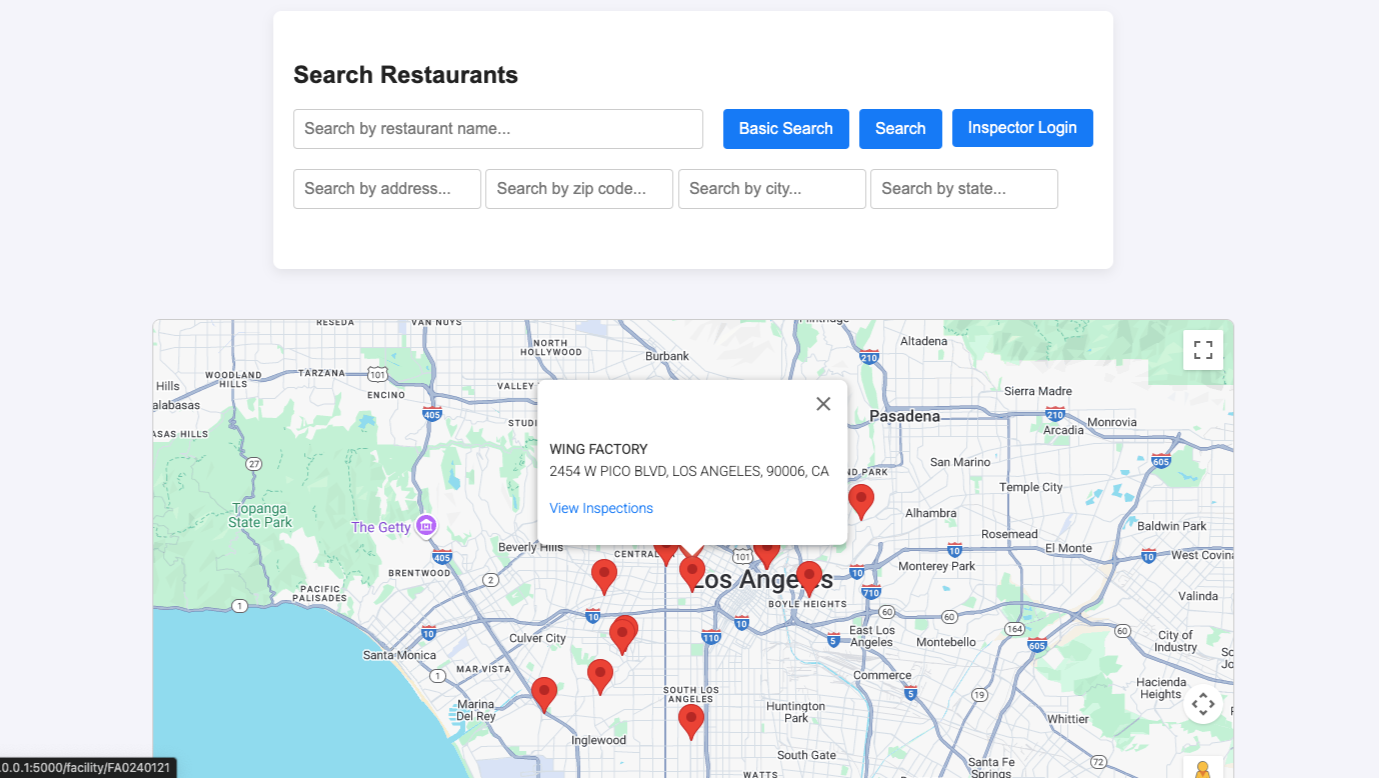Select the red marker below Beverly Hills label
This screenshot has width=1379, height=778.
604,577
